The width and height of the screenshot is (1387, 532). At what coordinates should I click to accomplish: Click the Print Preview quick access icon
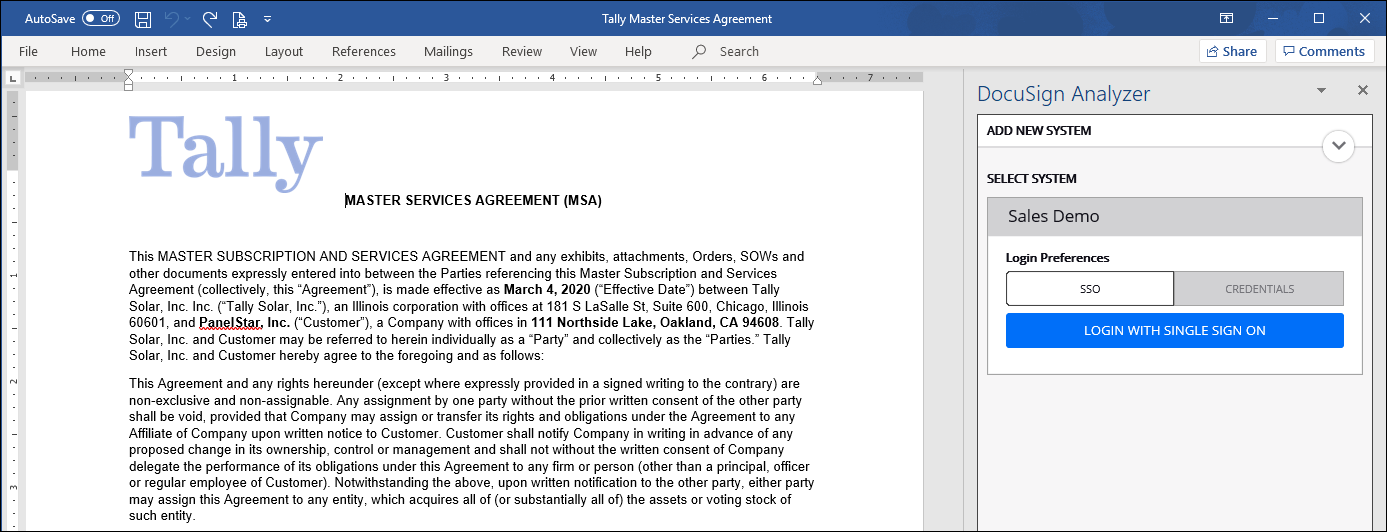point(239,19)
